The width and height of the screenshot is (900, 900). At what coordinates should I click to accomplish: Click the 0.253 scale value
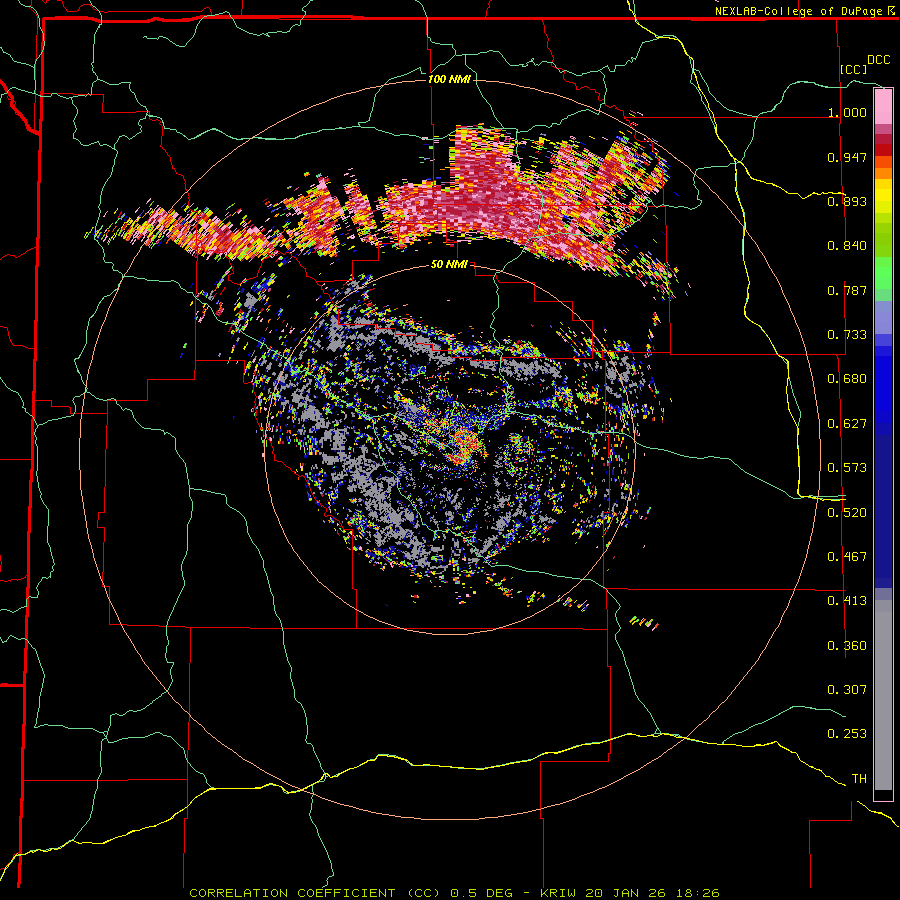tap(847, 734)
